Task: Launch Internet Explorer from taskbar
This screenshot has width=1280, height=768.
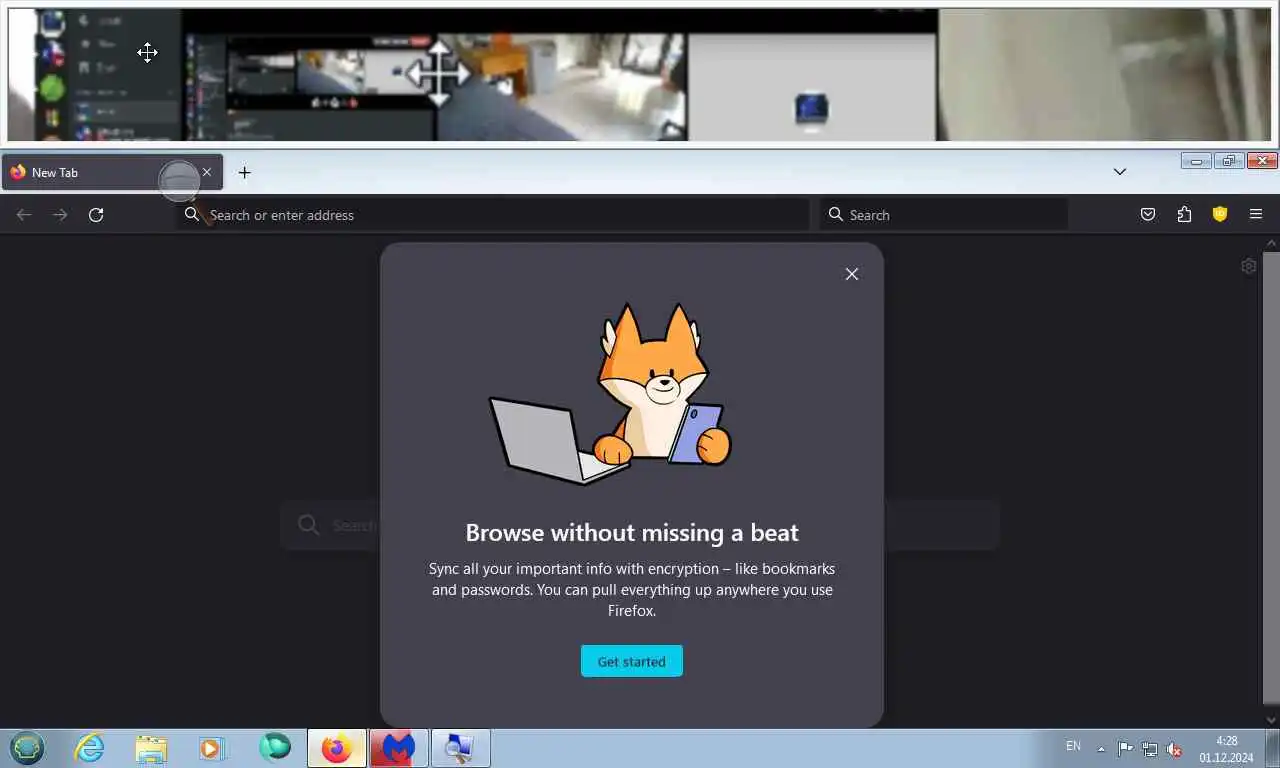Action: 89,748
